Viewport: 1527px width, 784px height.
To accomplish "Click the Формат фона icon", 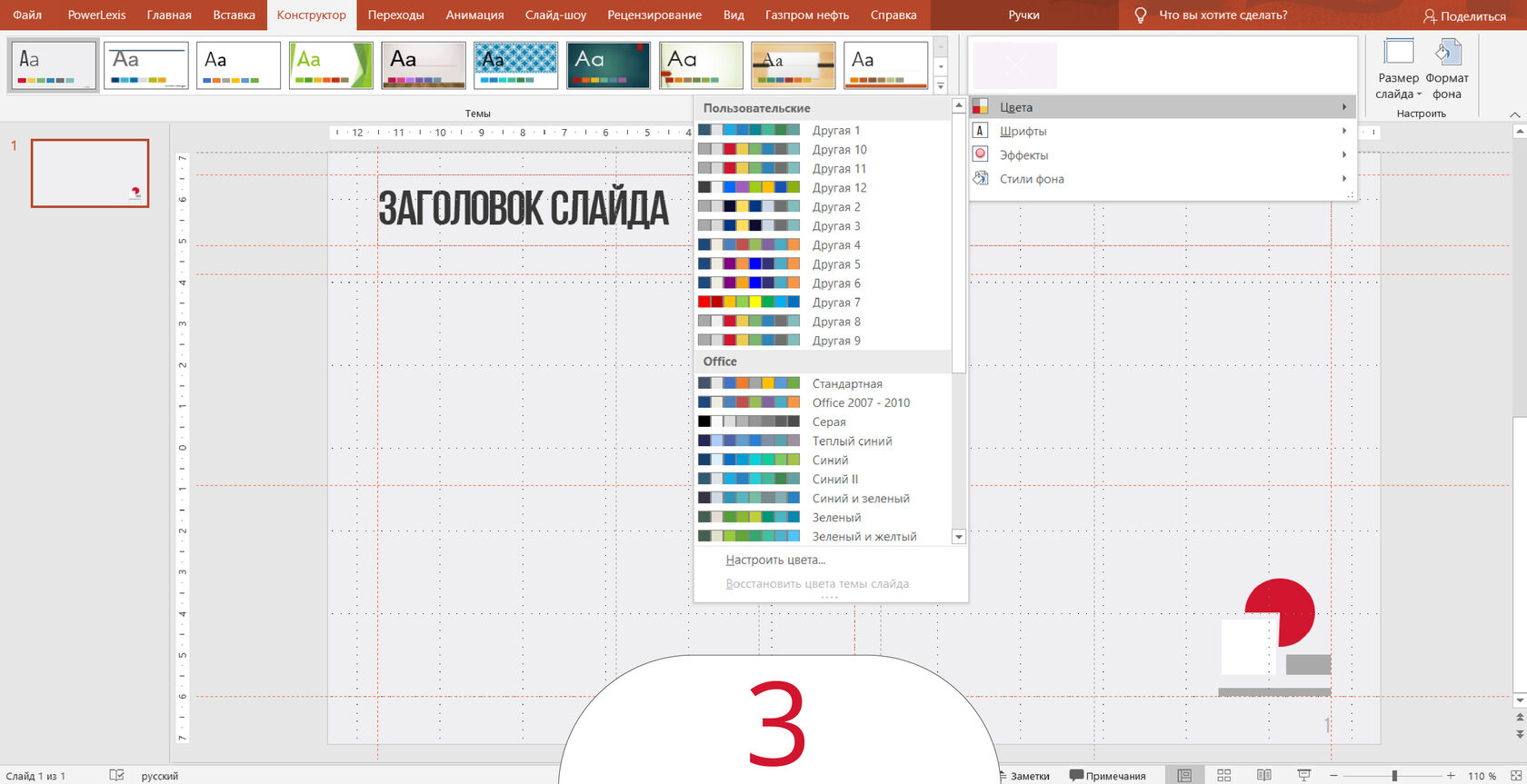I will tap(1447, 53).
